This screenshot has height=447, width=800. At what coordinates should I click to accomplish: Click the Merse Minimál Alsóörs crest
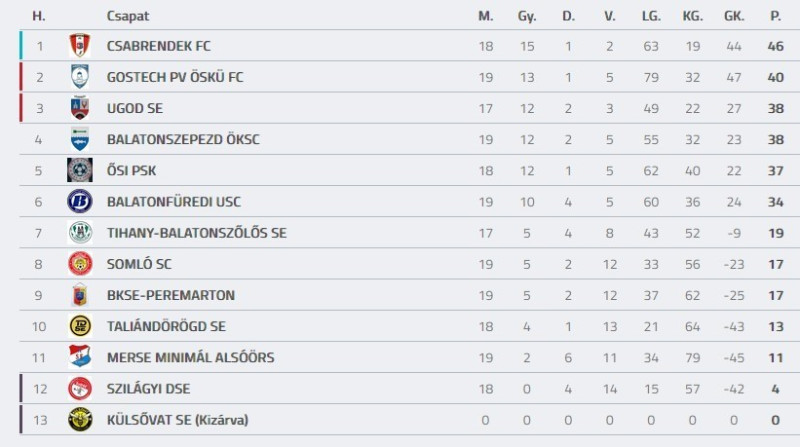coord(80,357)
